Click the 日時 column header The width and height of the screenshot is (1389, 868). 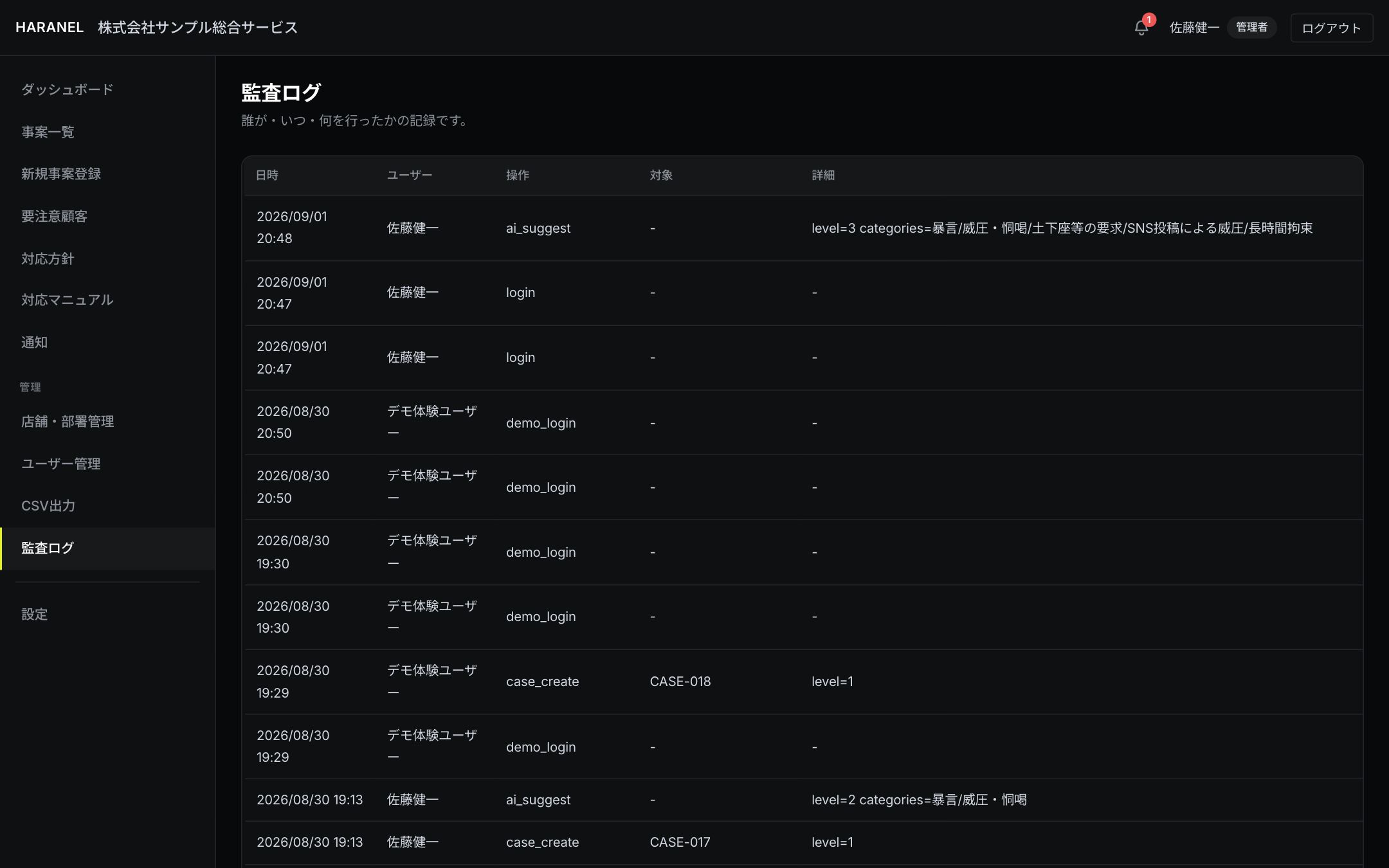(x=267, y=175)
